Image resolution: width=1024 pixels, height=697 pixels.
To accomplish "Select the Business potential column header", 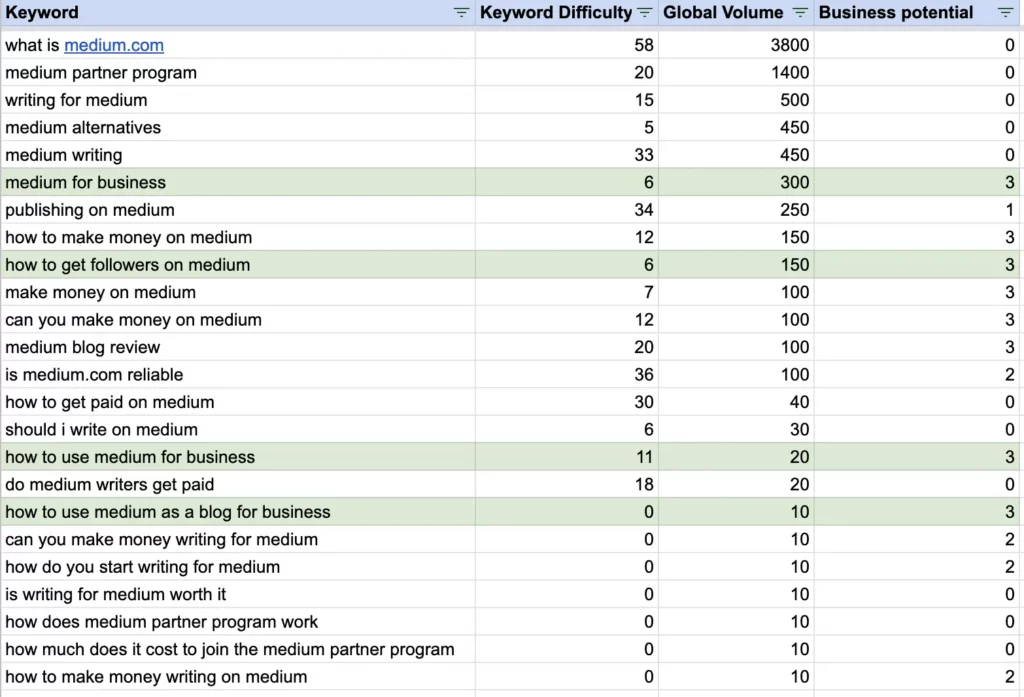I will [896, 13].
